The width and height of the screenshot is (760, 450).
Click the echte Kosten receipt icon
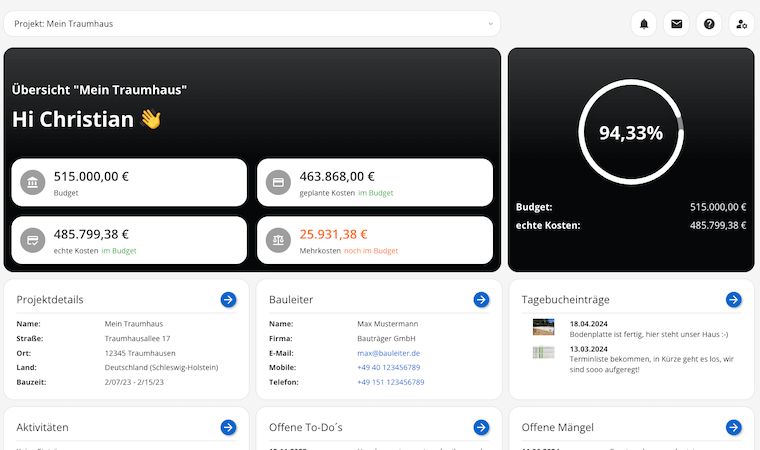[x=33, y=240]
